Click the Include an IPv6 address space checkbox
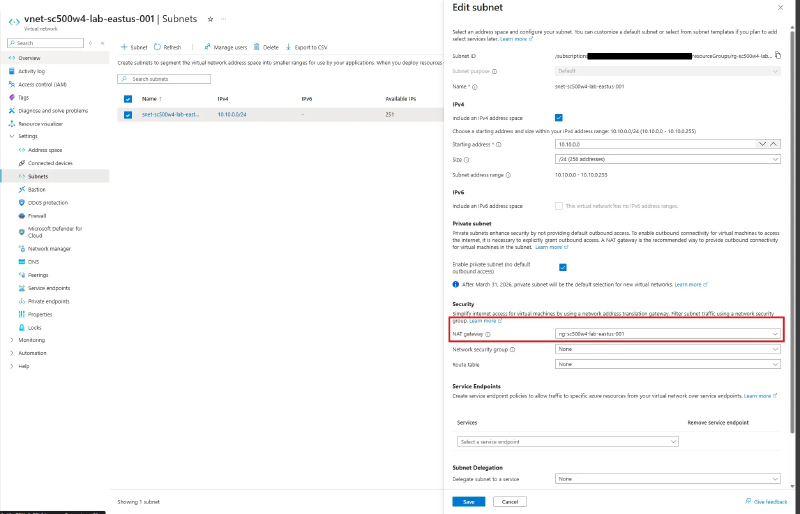The width and height of the screenshot is (800, 514). coord(559,206)
